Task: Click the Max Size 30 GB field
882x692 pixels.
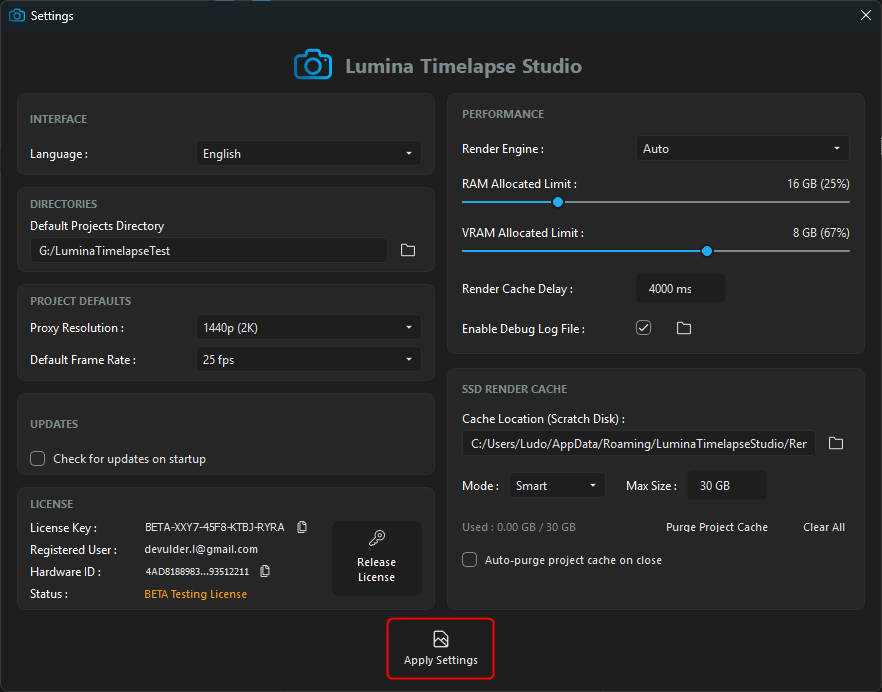Action: coord(727,486)
